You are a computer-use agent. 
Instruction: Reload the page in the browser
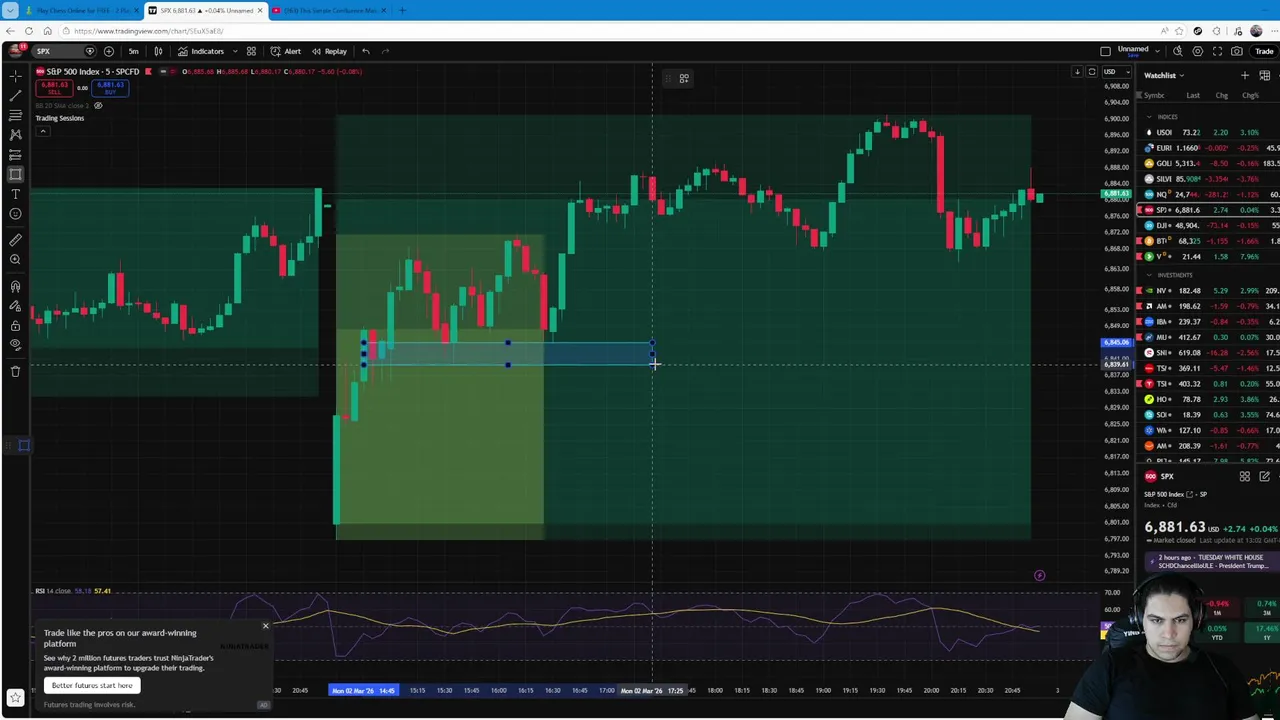[x=29, y=31]
